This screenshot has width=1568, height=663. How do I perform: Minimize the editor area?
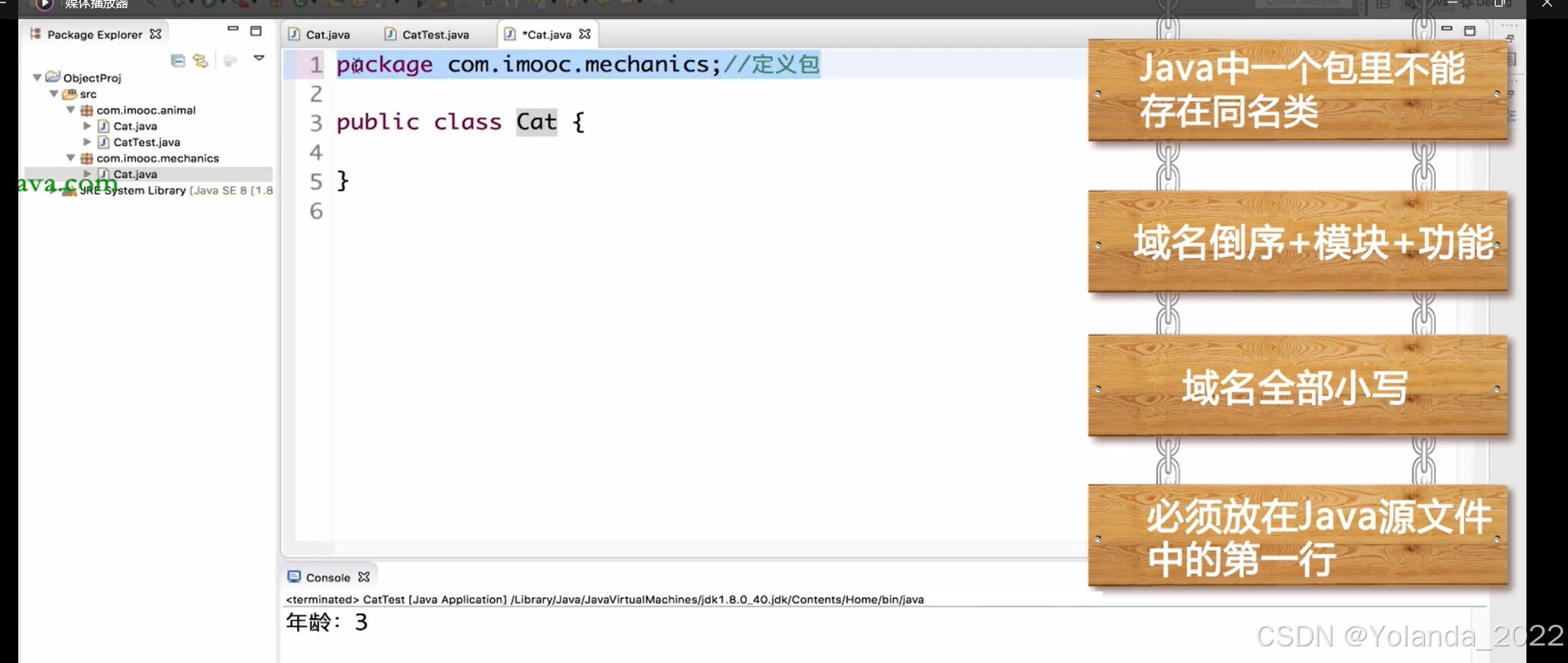1447,29
